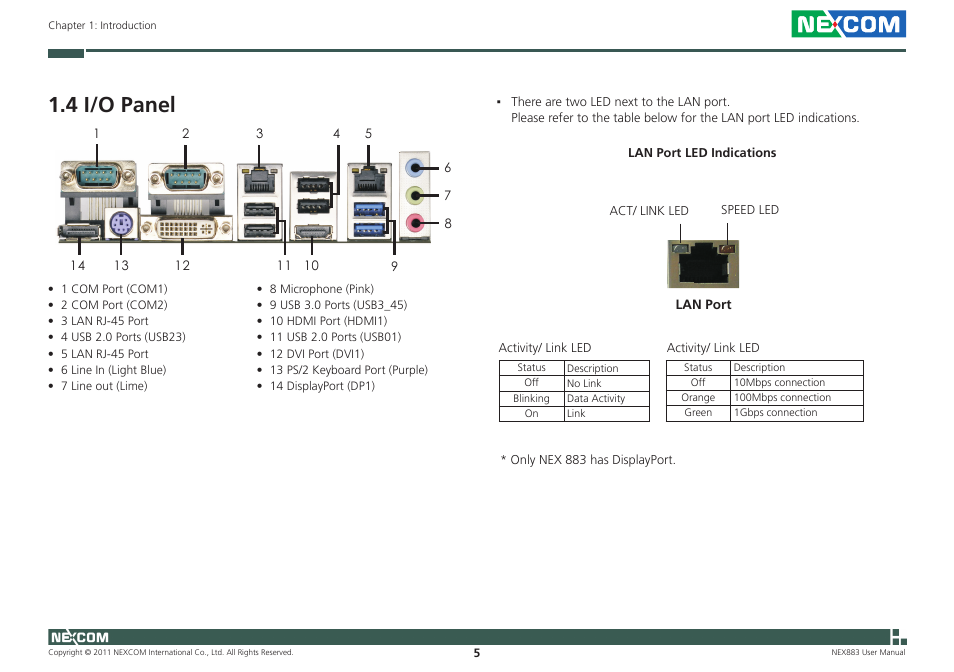The height and width of the screenshot is (672, 954).
Task: Click the '1.4 I/O Panel' heading
Action: (x=112, y=105)
